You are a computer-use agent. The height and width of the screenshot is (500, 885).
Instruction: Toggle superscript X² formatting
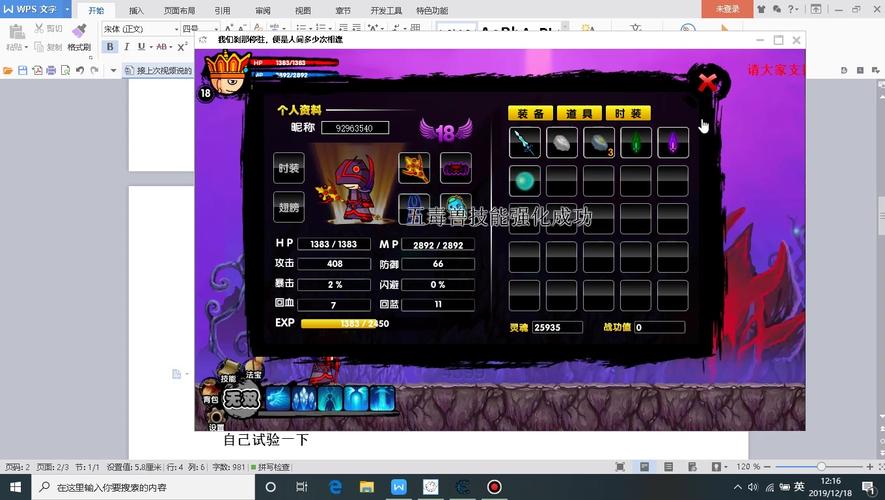tap(182, 47)
